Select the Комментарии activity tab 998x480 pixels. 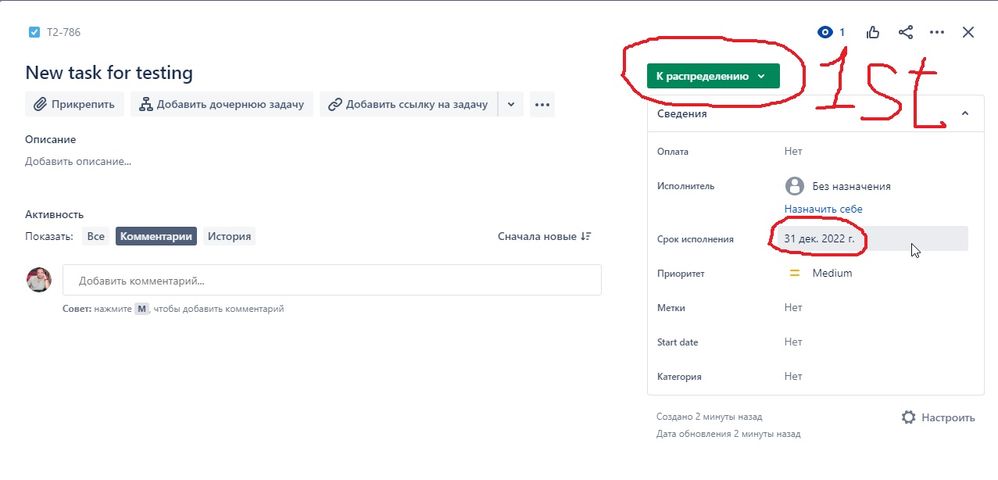click(156, 236)
